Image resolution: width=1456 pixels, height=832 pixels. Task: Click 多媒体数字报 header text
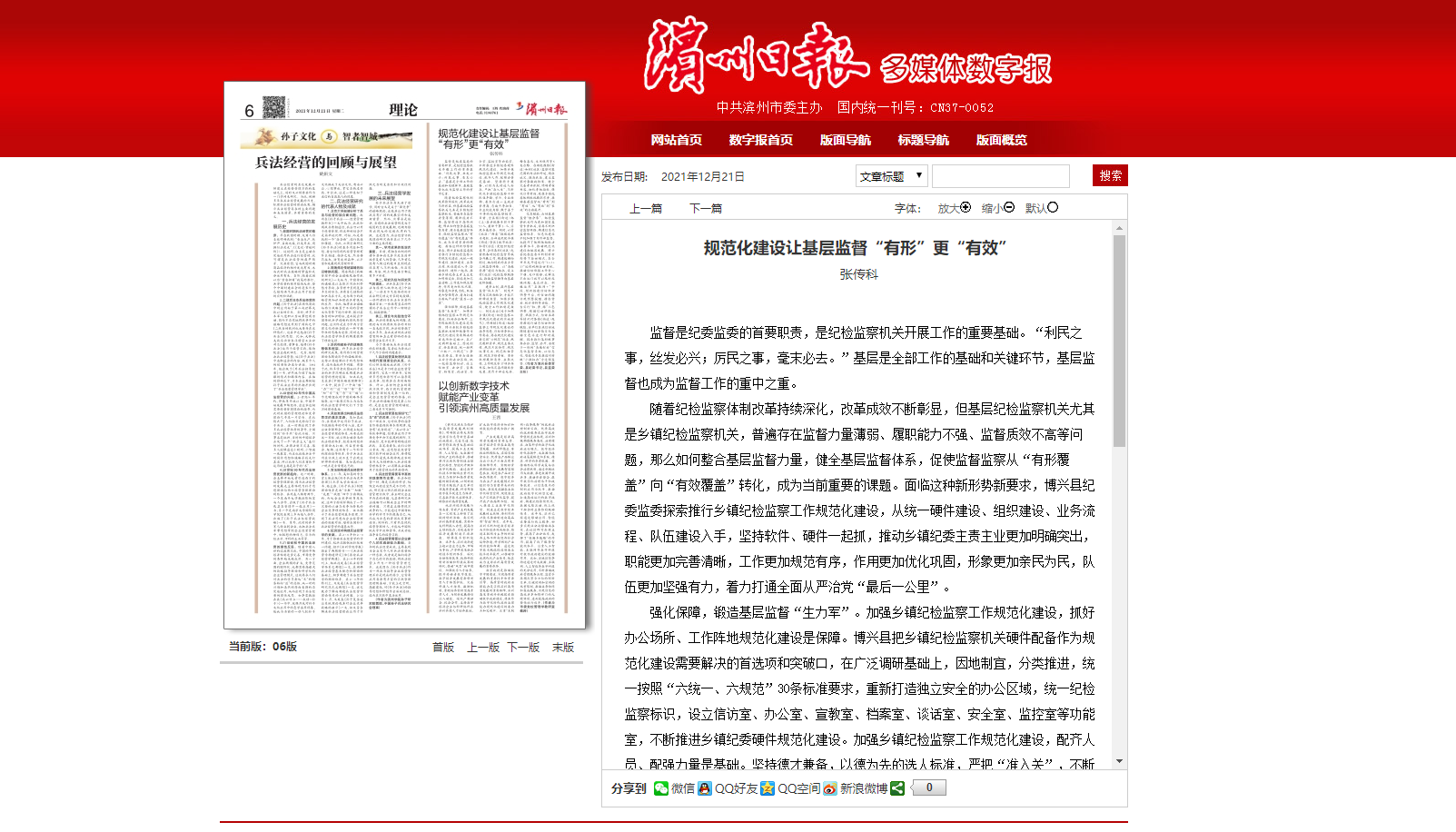[x=966, y=68]
